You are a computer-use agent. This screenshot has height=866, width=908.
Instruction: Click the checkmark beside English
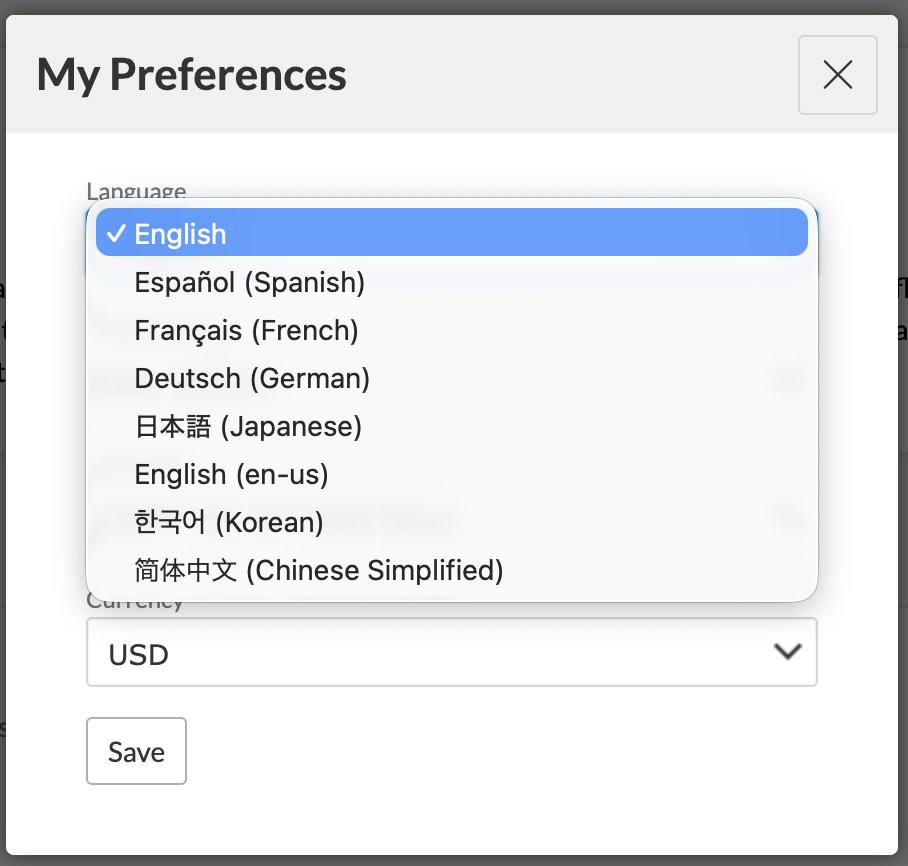pos(116,234)
